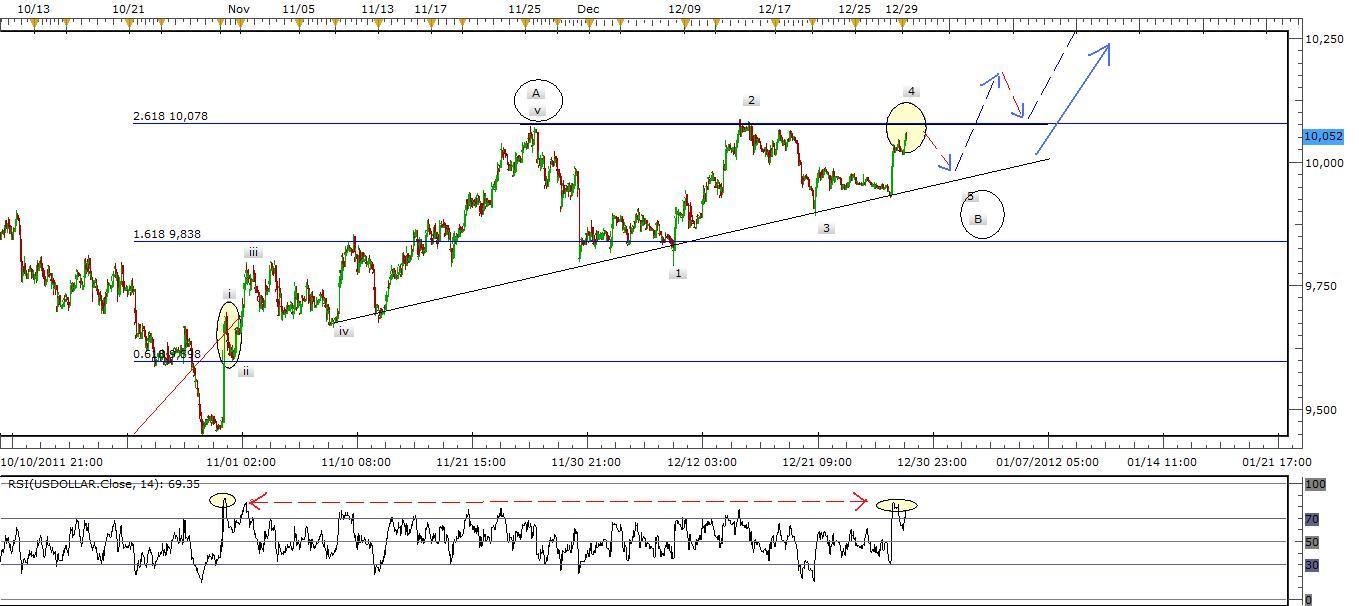
Task: Select the wave 2 label tag
Action: tap(751, 100)
